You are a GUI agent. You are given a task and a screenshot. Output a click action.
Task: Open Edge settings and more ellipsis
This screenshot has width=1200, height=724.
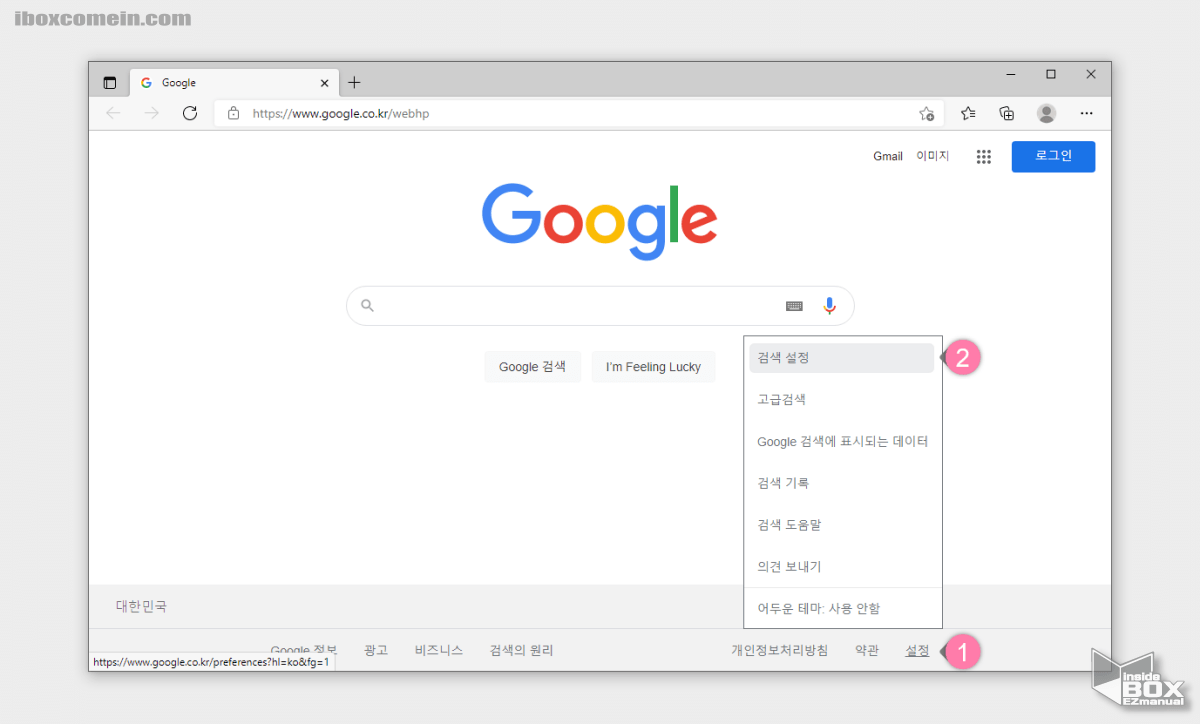coord(1087,113)
